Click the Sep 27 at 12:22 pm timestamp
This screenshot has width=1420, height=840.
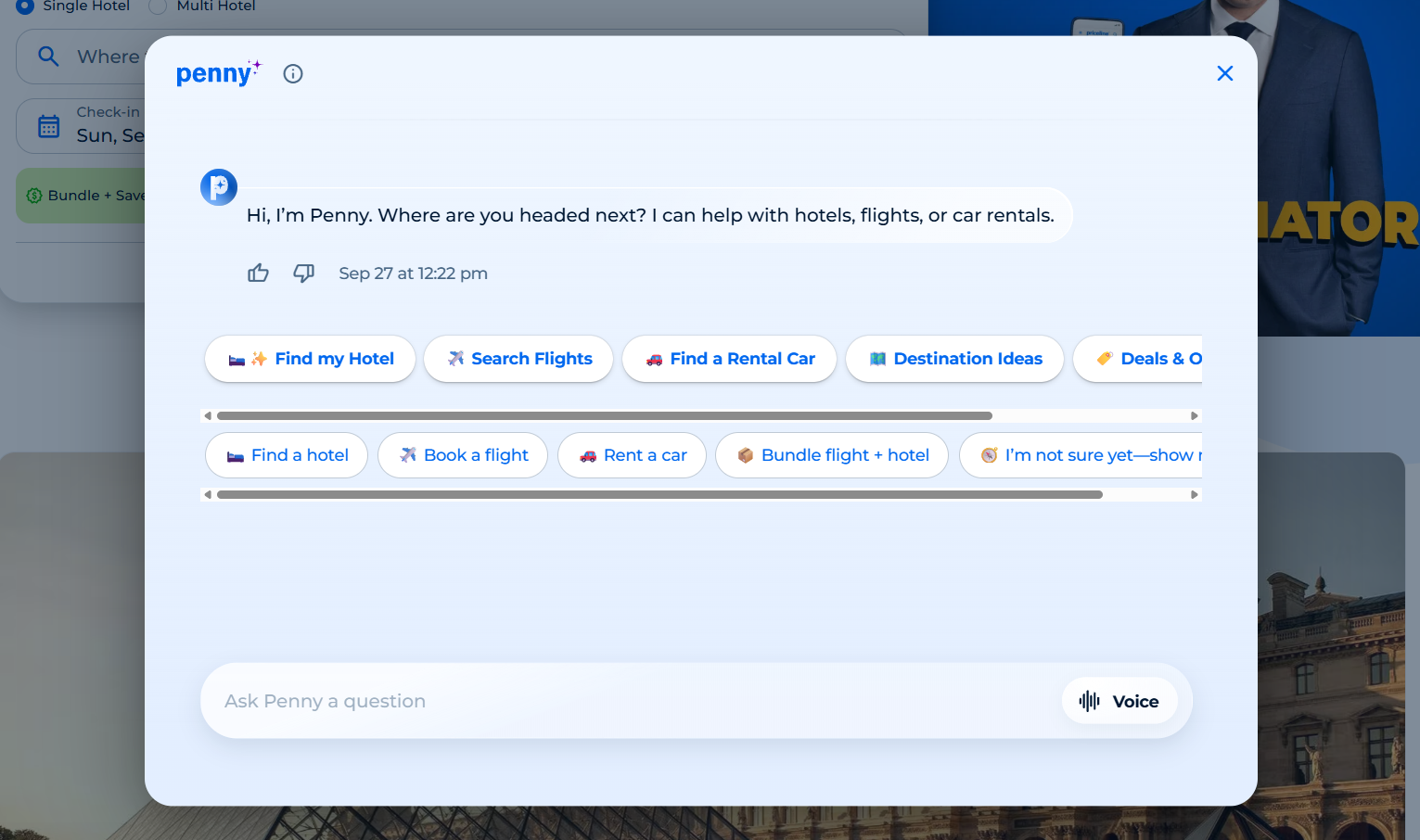413,274
